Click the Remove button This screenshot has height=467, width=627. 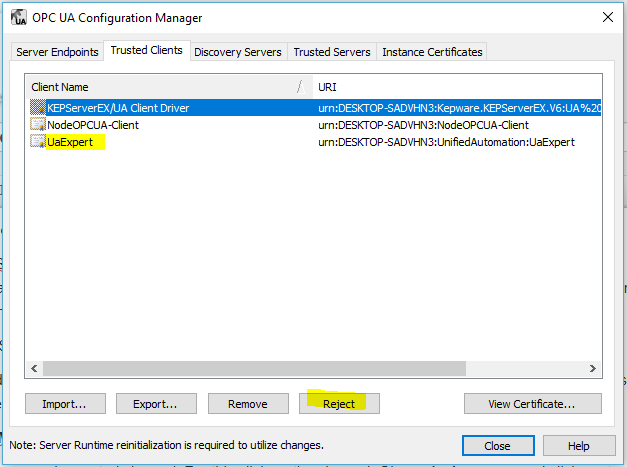pos(248,404)
